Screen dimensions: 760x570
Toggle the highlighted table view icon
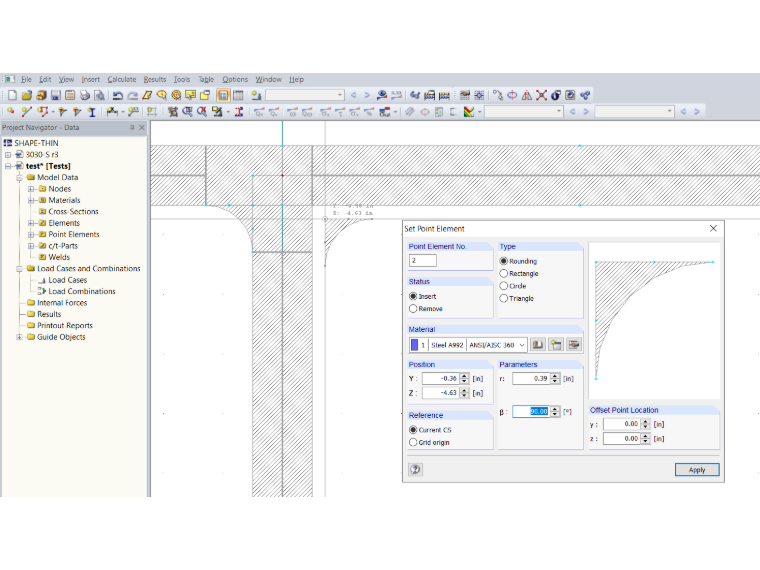(x=223, y=95)
